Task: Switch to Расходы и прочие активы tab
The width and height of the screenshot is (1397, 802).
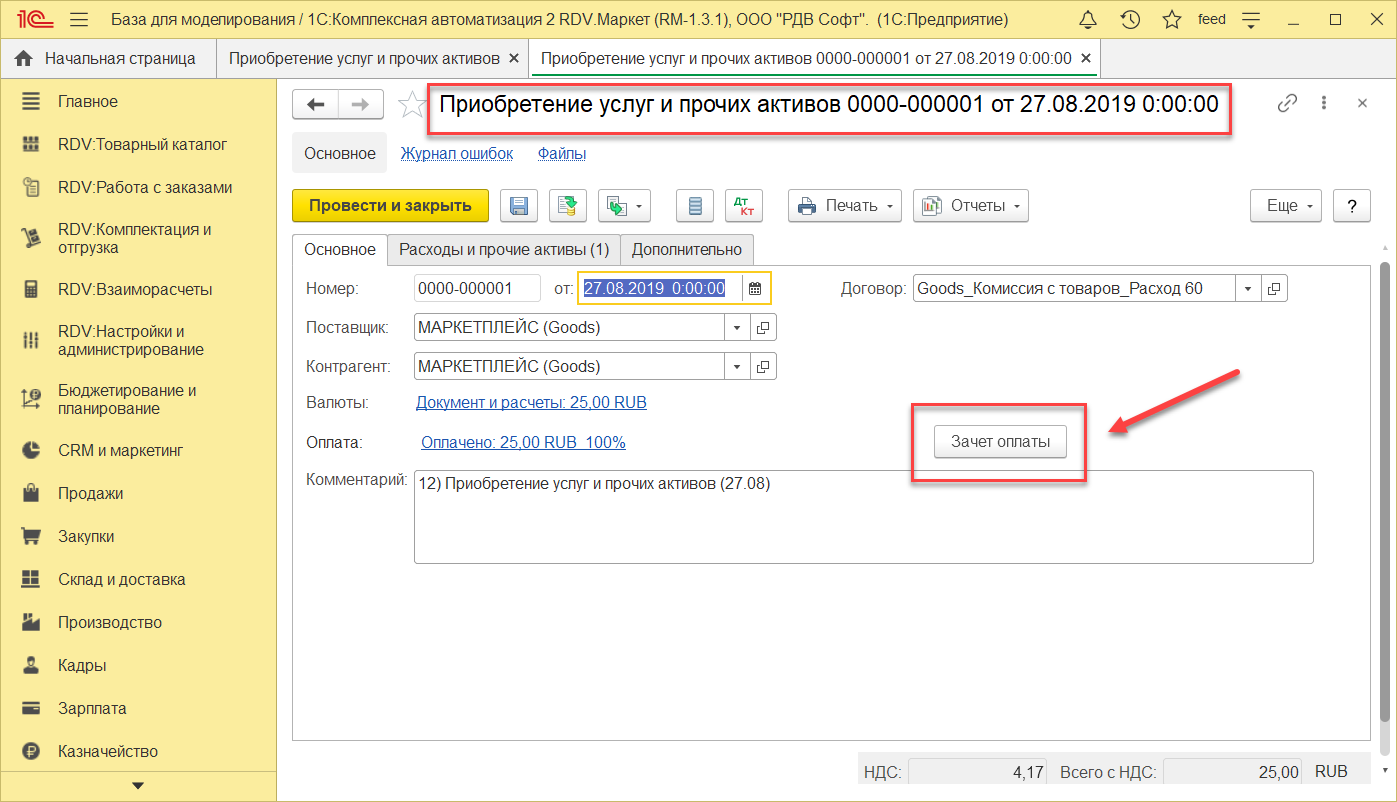Action: pyautogui.click(x=504, y=249)
